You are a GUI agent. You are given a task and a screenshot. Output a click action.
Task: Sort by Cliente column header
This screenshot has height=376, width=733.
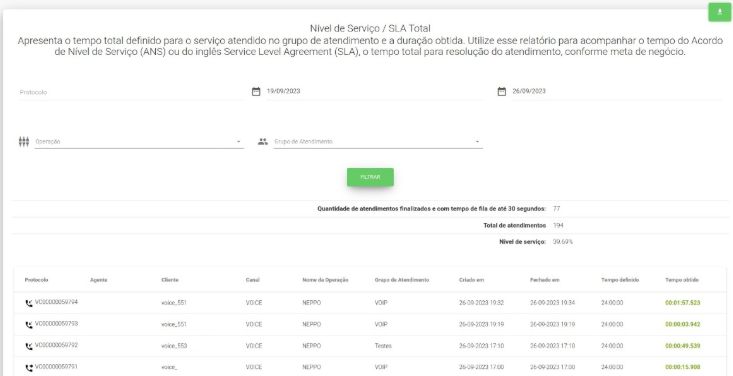170,280
